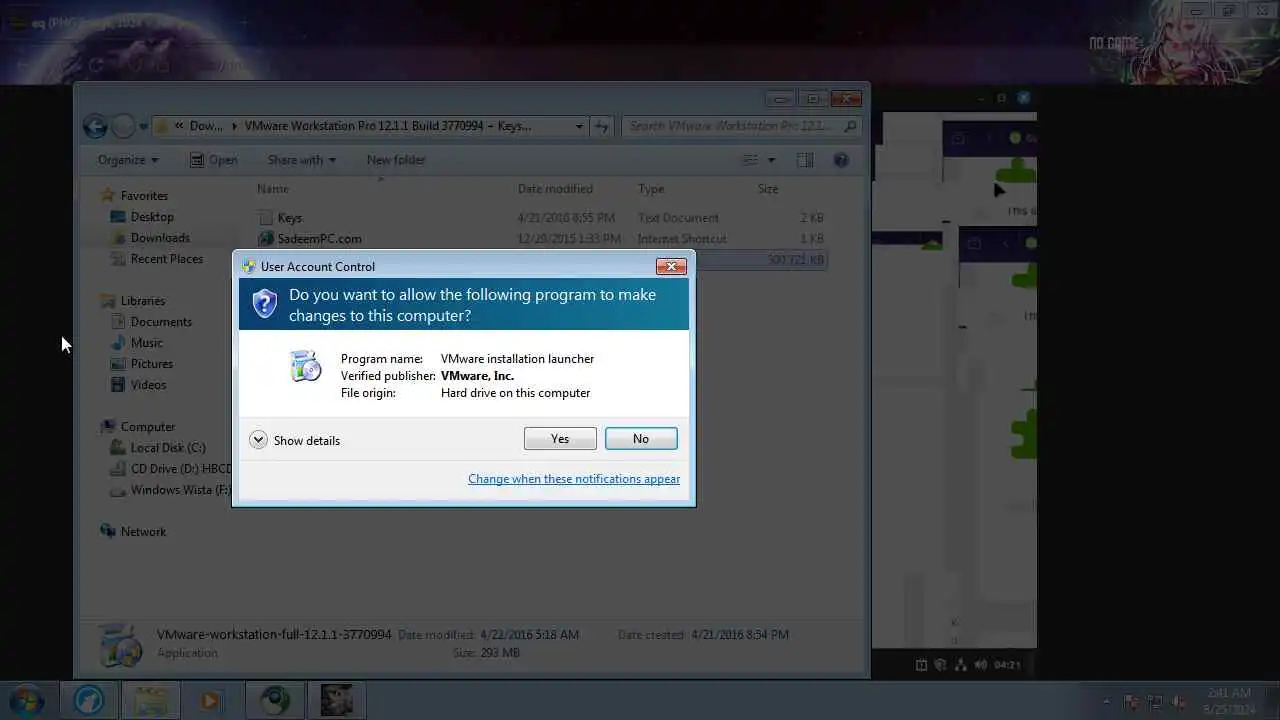Open the media player taskbar icon
Viewport: 1280px width, 720px height.
(211, 700)
